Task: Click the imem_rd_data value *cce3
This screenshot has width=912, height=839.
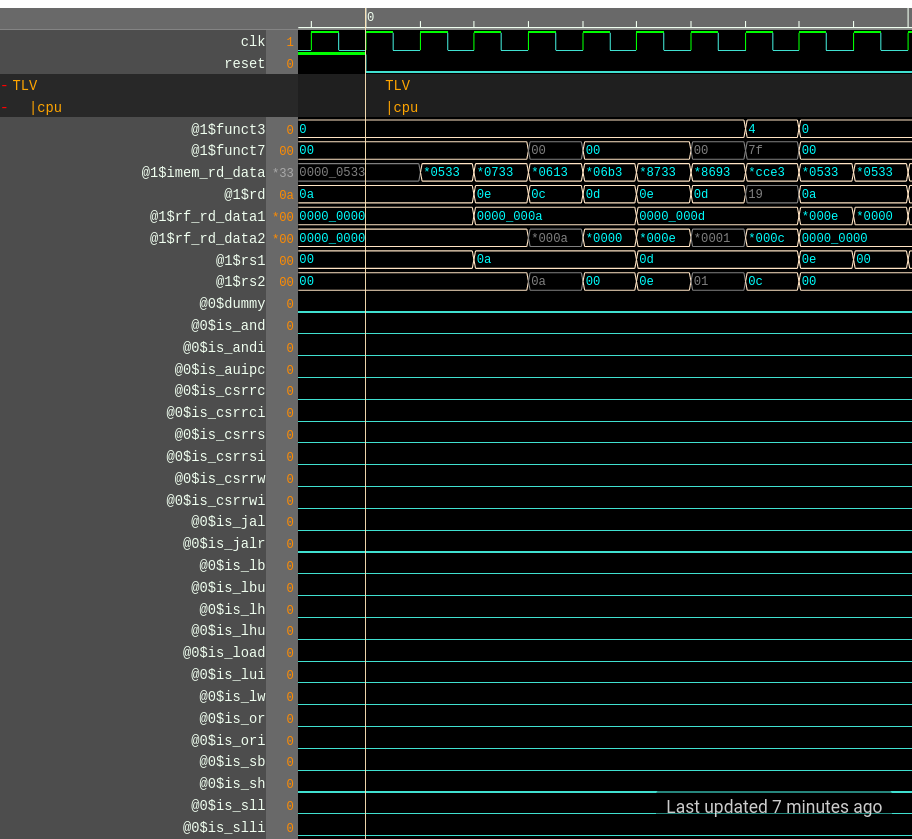Action: click(x=772, y=173)
